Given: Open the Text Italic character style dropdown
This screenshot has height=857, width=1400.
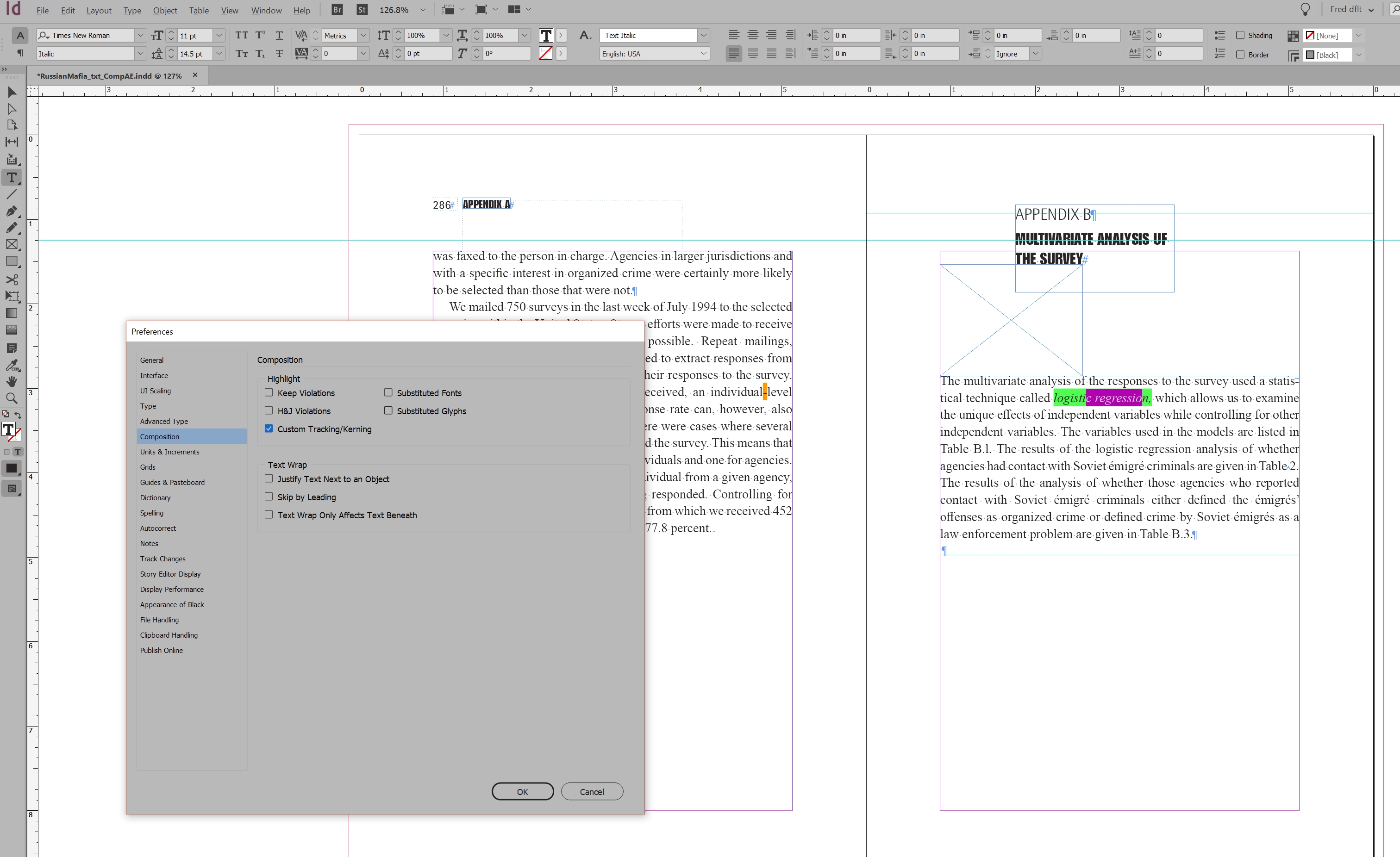Looking at the screenshot, I should point(703,35).
